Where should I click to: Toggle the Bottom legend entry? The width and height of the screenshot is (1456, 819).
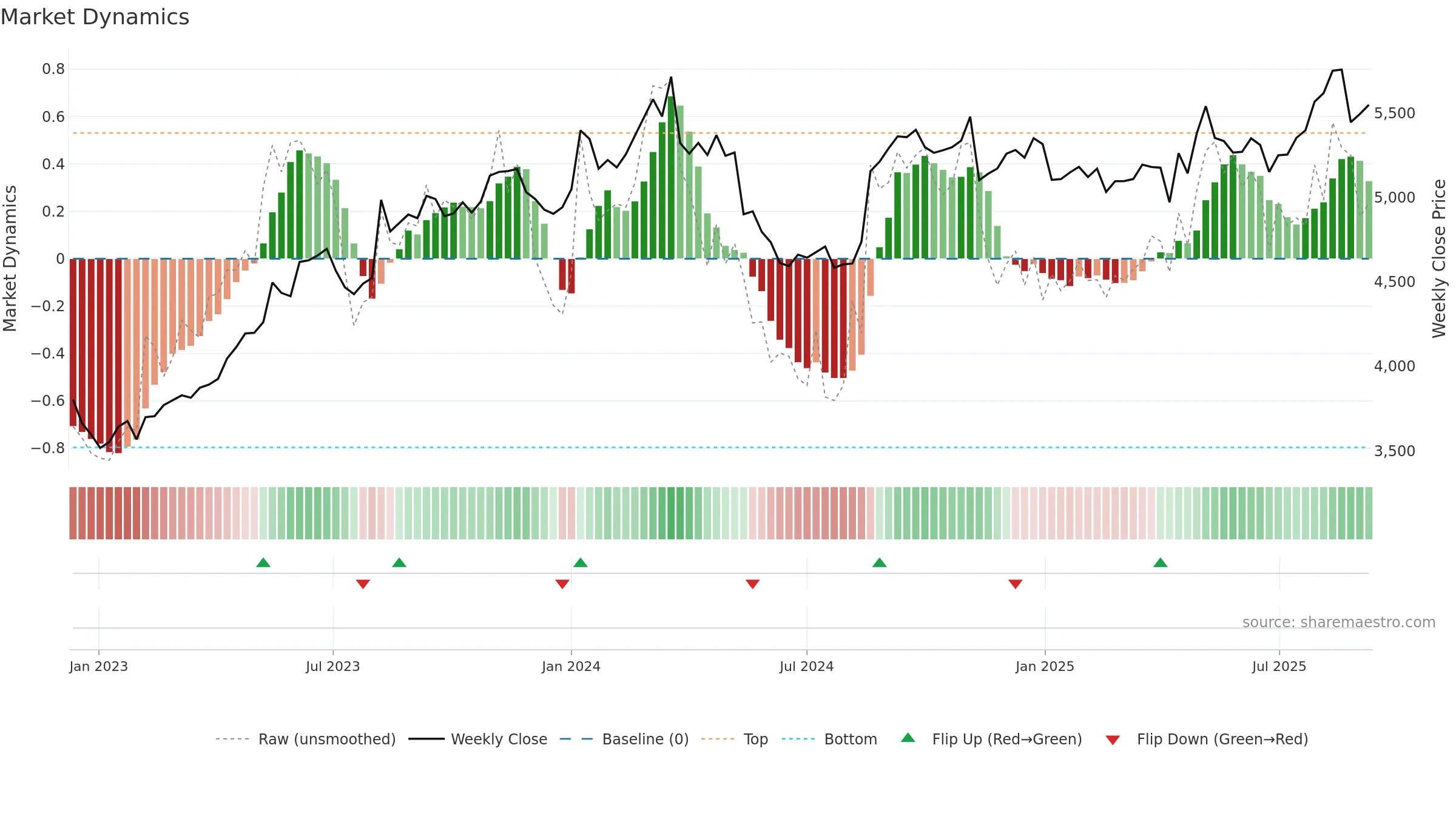pyautogui.click(x=829, y=739)
